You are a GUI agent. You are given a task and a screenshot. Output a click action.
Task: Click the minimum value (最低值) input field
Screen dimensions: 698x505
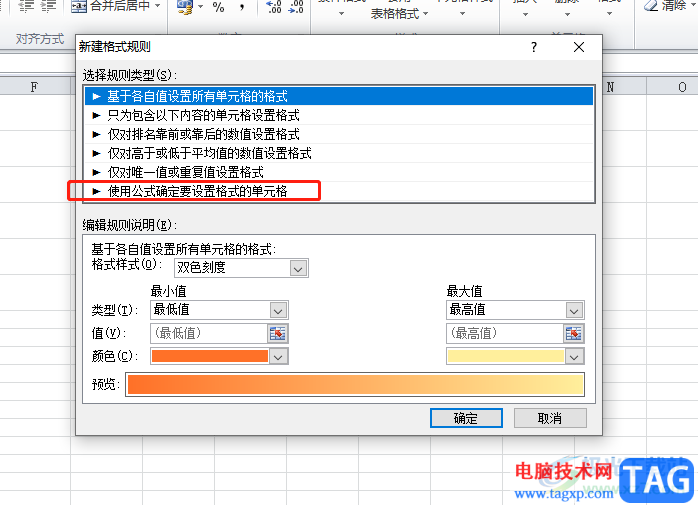pyautogui.click(x=209, y=333)
